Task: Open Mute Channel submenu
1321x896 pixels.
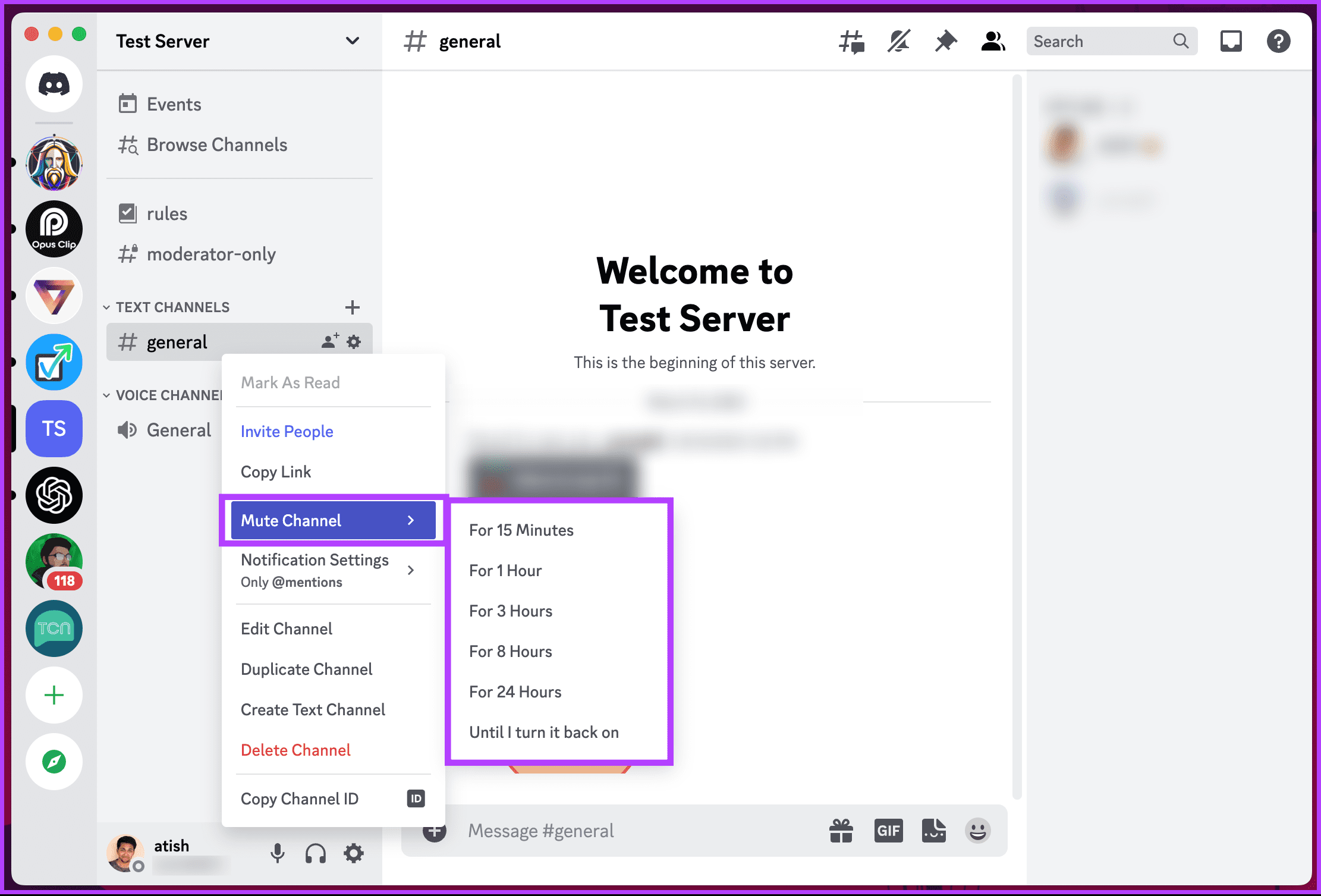Action: [334, 520]
